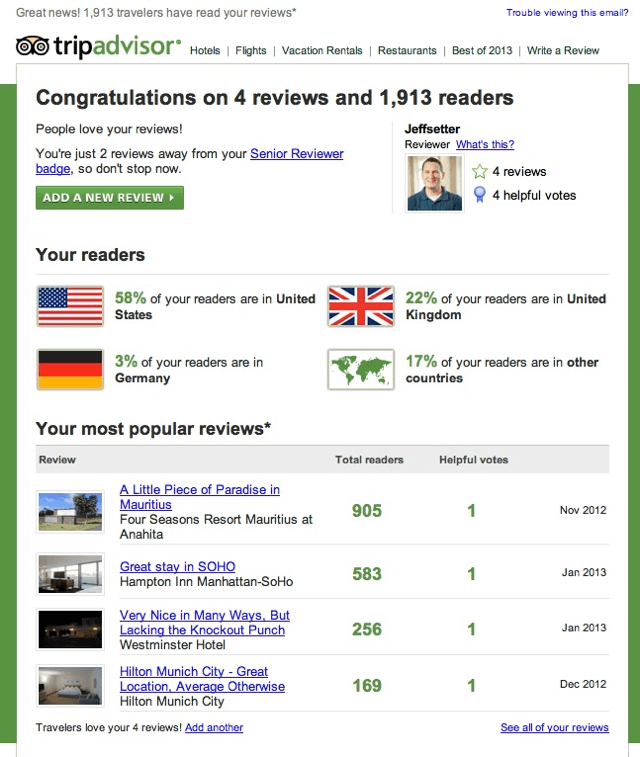Click the 256 total readers value
Image resolution: width=640 pixels, height=757 pixels.
366,629
